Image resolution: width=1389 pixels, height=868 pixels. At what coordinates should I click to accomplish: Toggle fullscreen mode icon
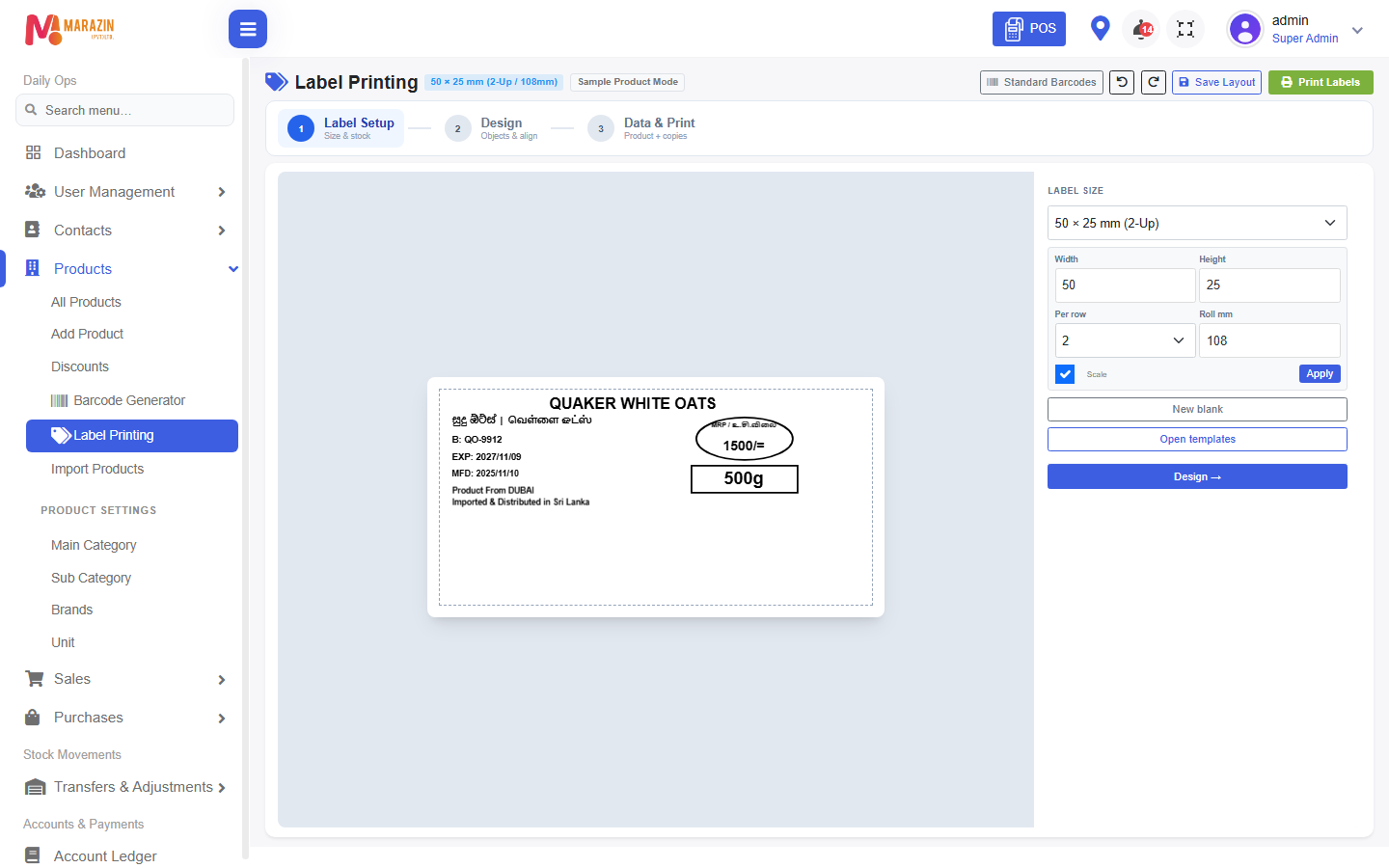pyautogui.click(x=1185, y=29)
